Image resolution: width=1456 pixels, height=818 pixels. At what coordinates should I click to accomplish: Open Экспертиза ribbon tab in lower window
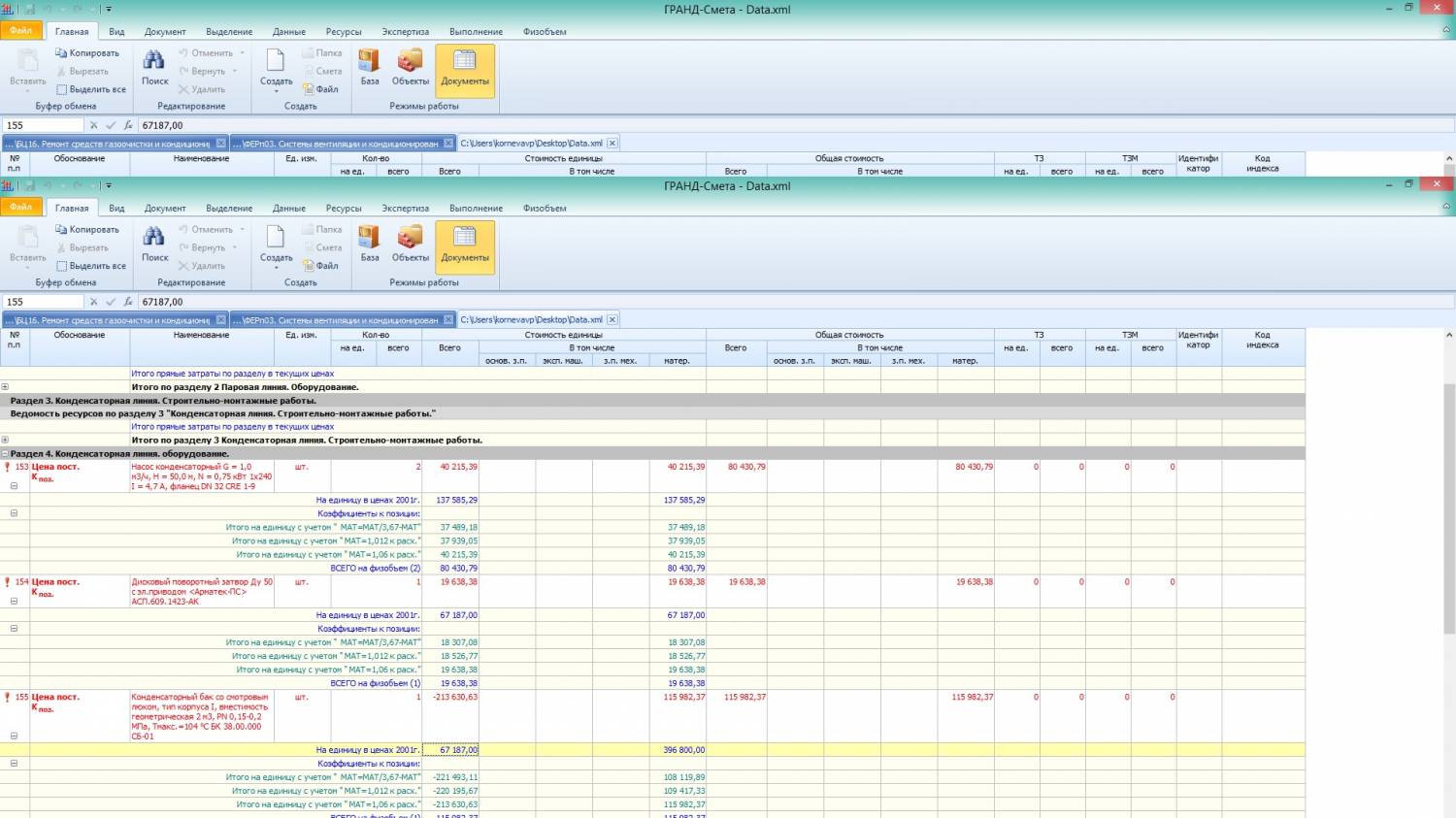(x=405, y=208)
